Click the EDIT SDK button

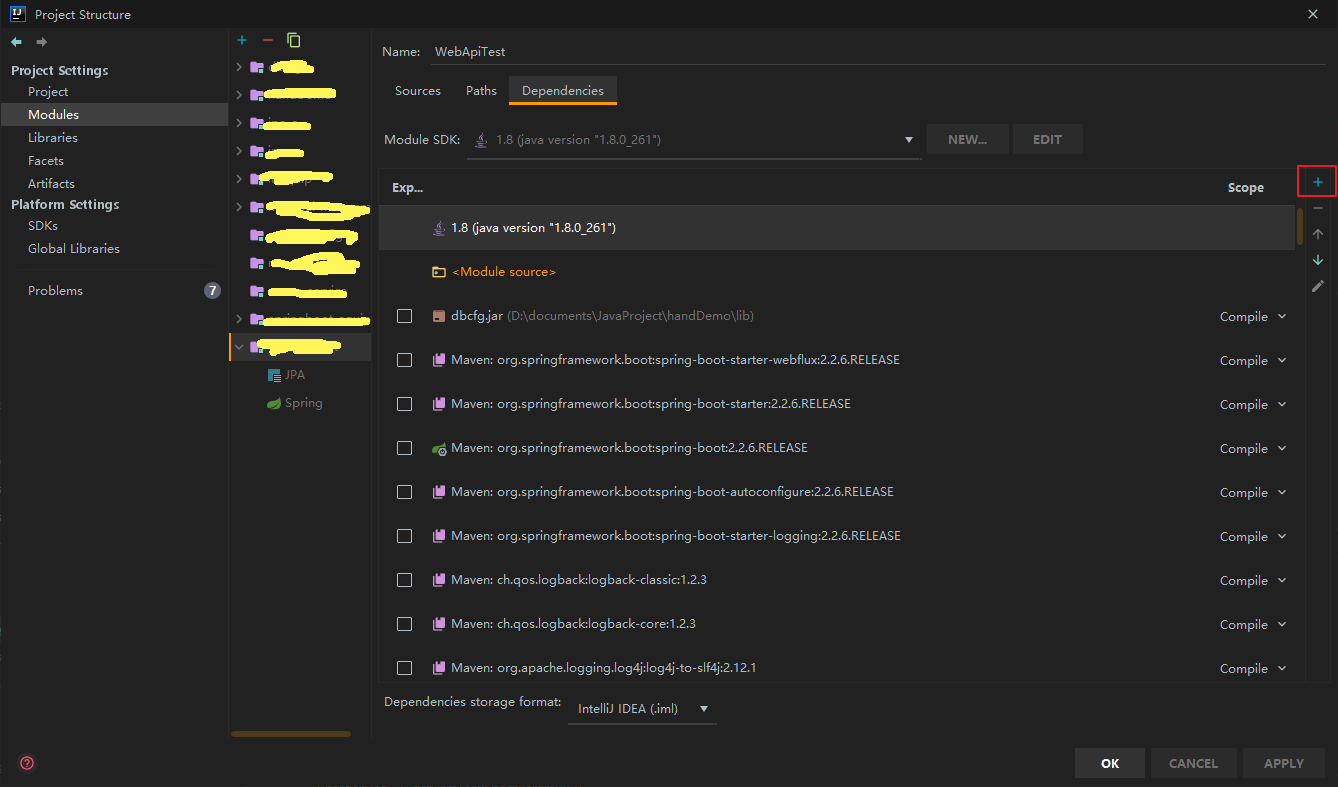1047,140
